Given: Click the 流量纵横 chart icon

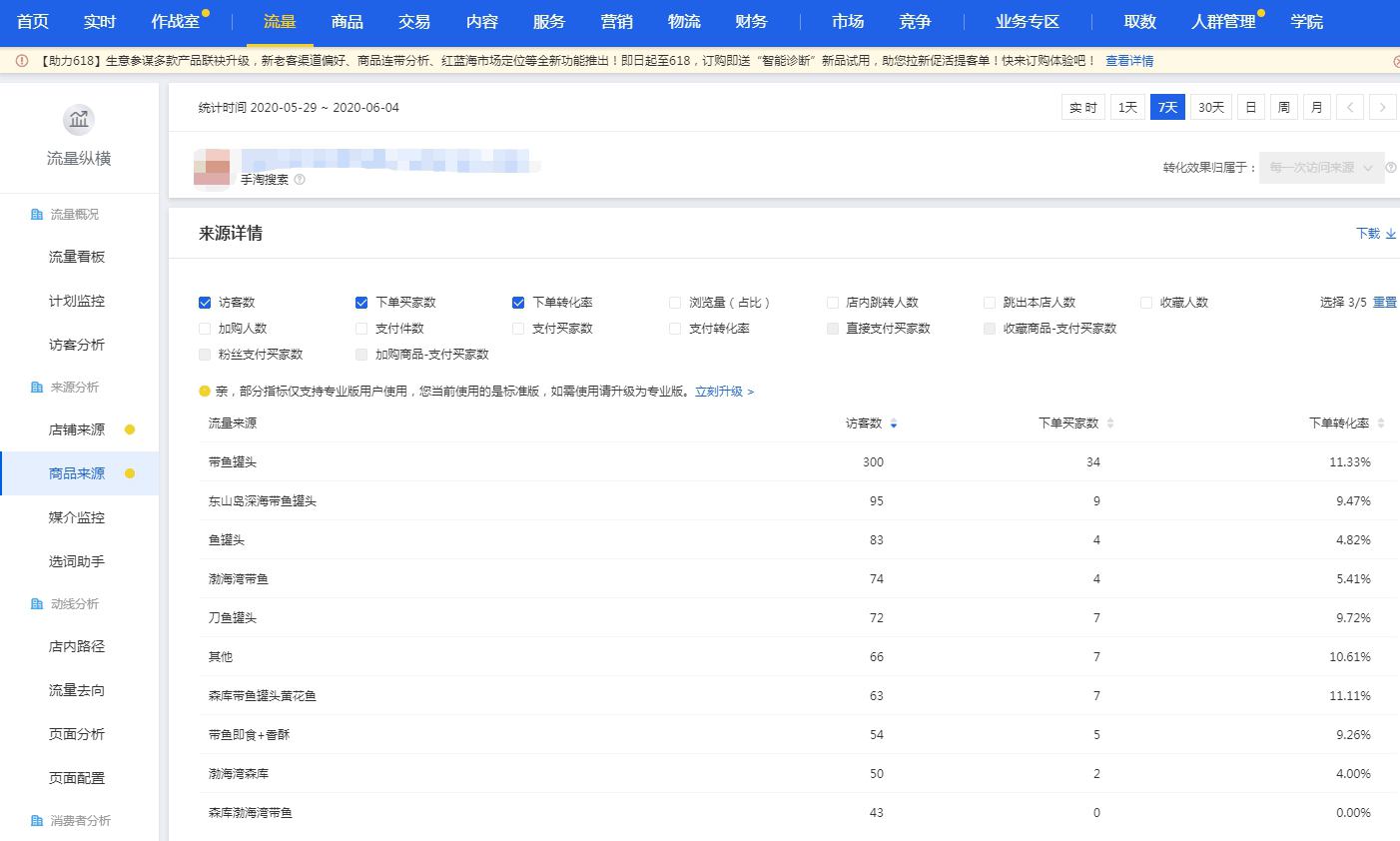Looking at the screenshot, I should point(79,120).
